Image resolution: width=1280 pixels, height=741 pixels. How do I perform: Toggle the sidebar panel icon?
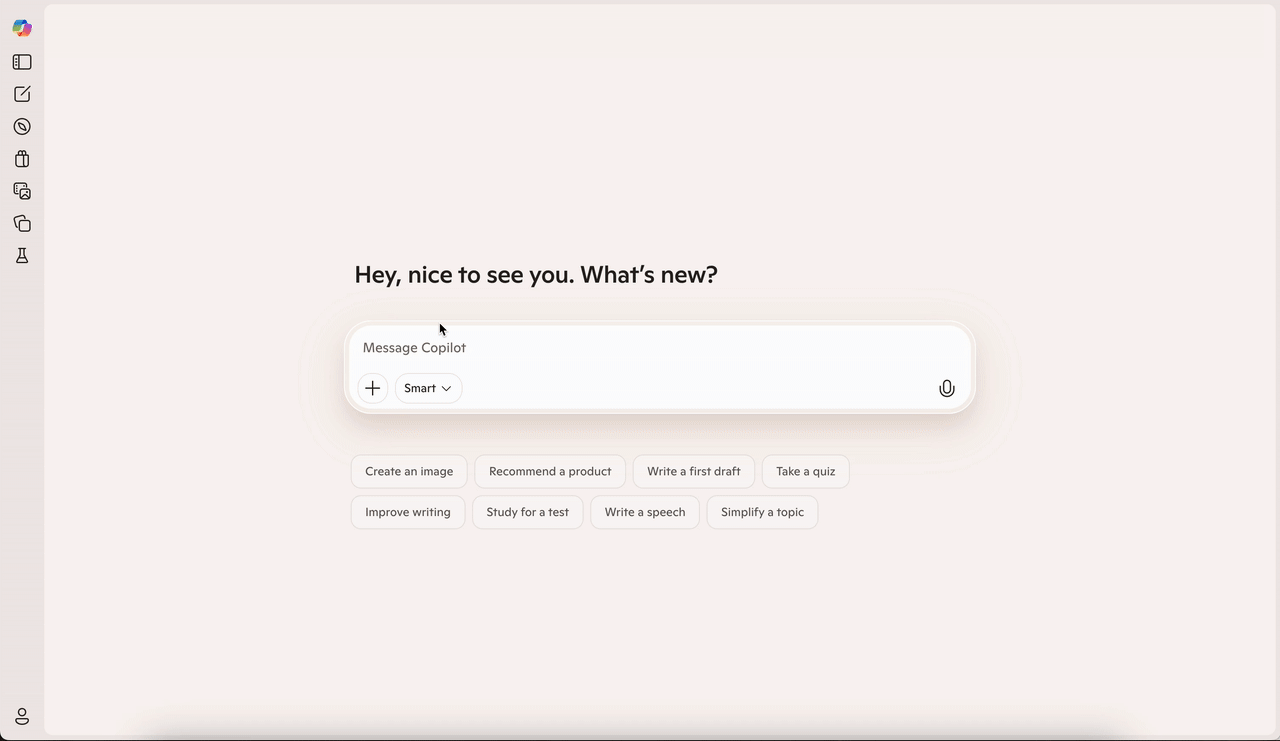[x=22, y=62]
